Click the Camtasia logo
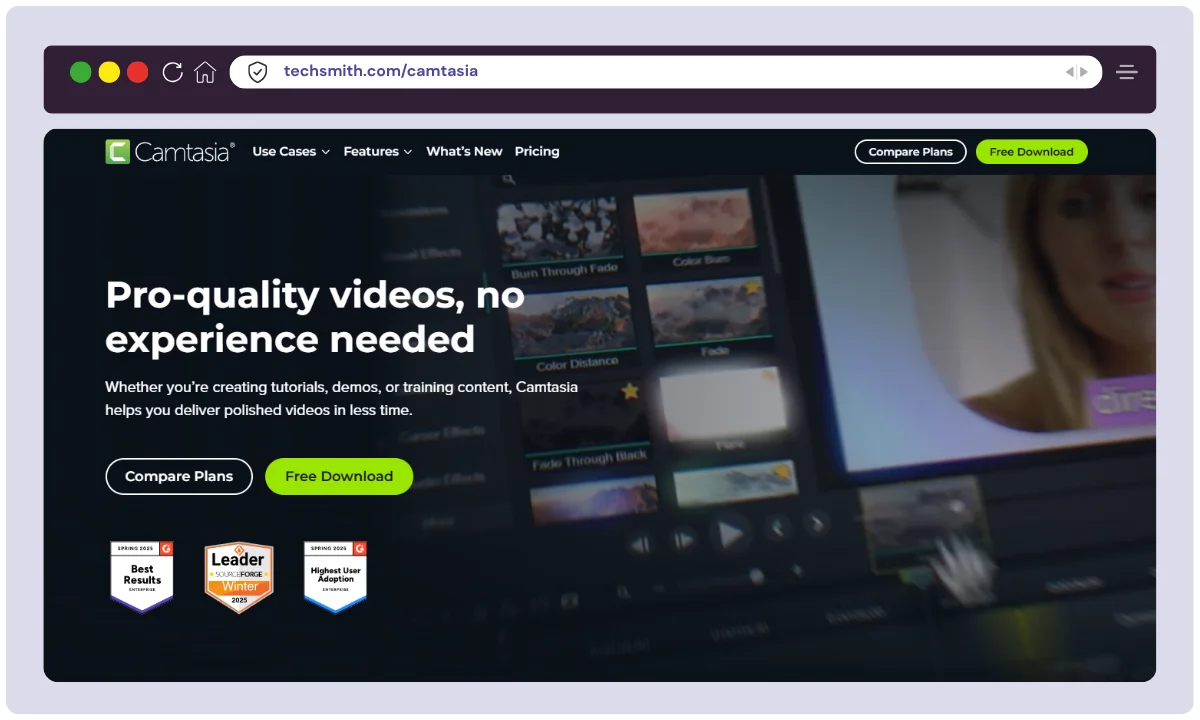The width and height of the screenshot is (1200, 720). click(170, 152)
